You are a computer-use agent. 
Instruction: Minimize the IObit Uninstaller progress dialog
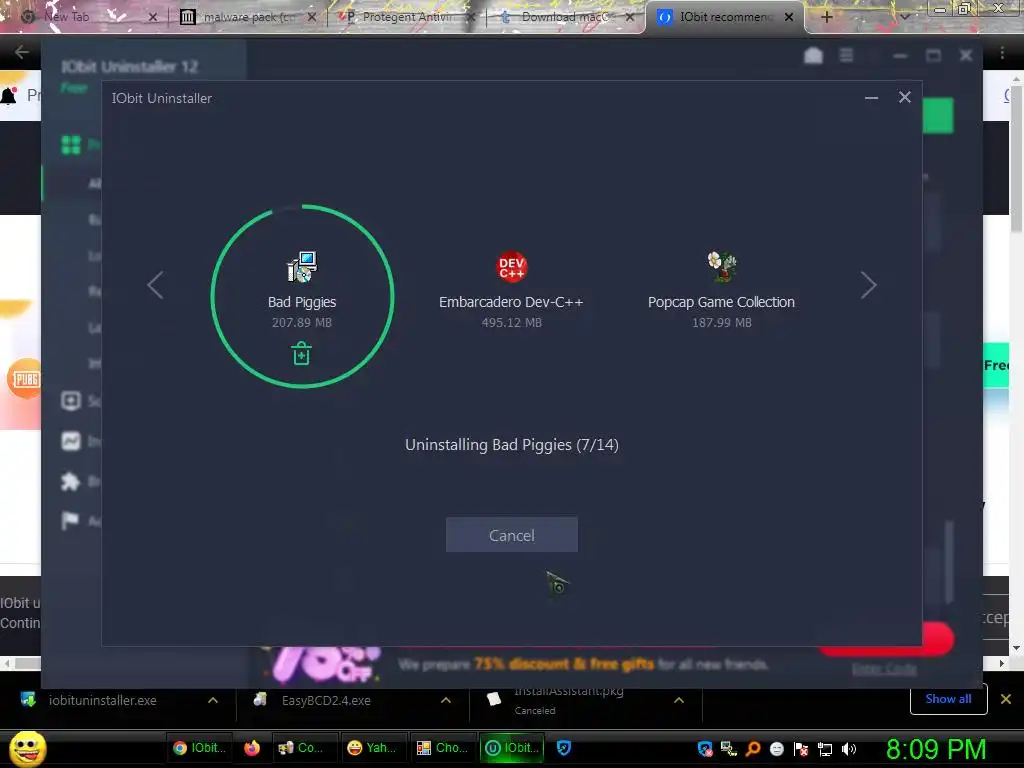[x=871, y=98]
